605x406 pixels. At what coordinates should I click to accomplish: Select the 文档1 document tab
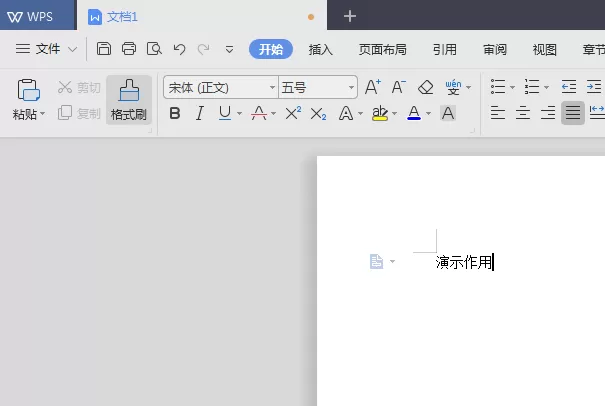(201, 16)
